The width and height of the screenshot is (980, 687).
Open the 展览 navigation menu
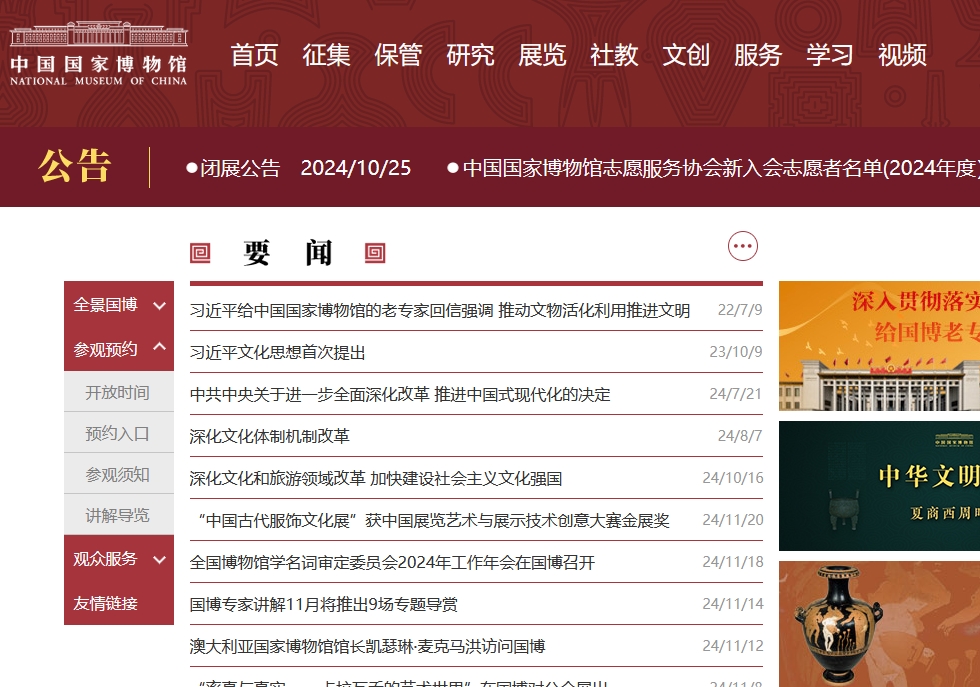click(x=543, y=56)
